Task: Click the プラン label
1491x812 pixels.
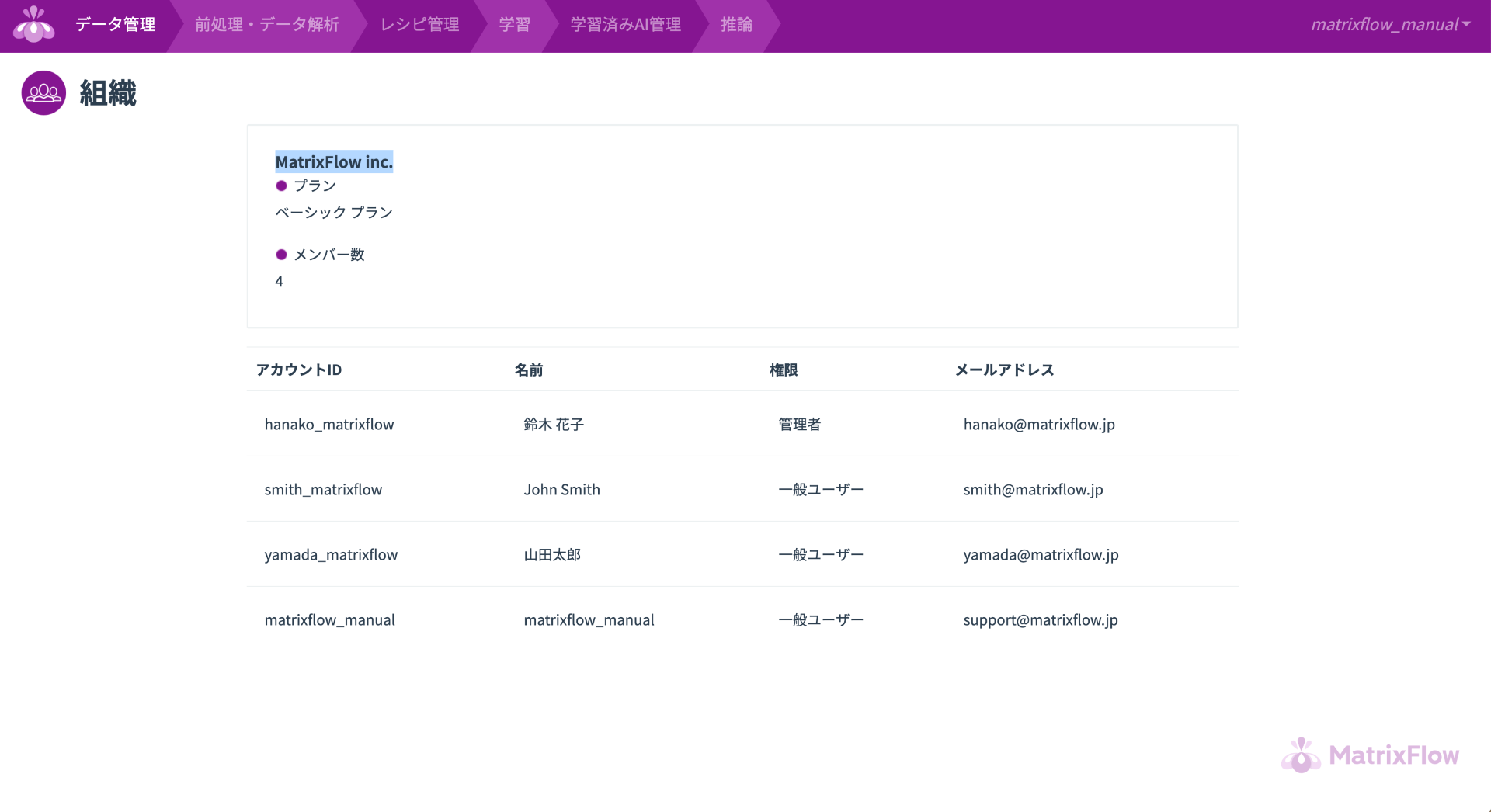Action: 315,186
